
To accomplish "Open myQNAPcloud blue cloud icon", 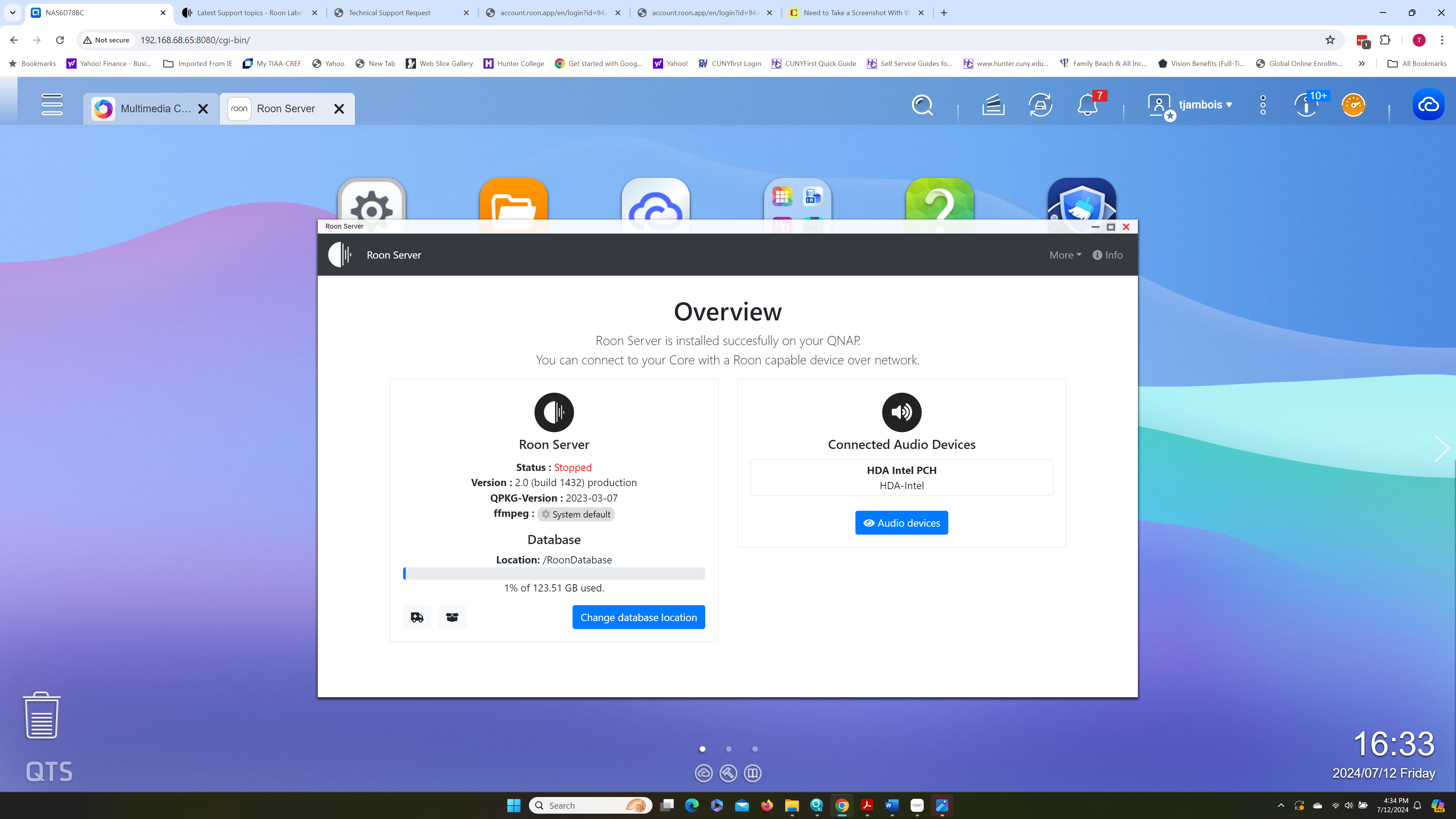I will [1428, 105].
